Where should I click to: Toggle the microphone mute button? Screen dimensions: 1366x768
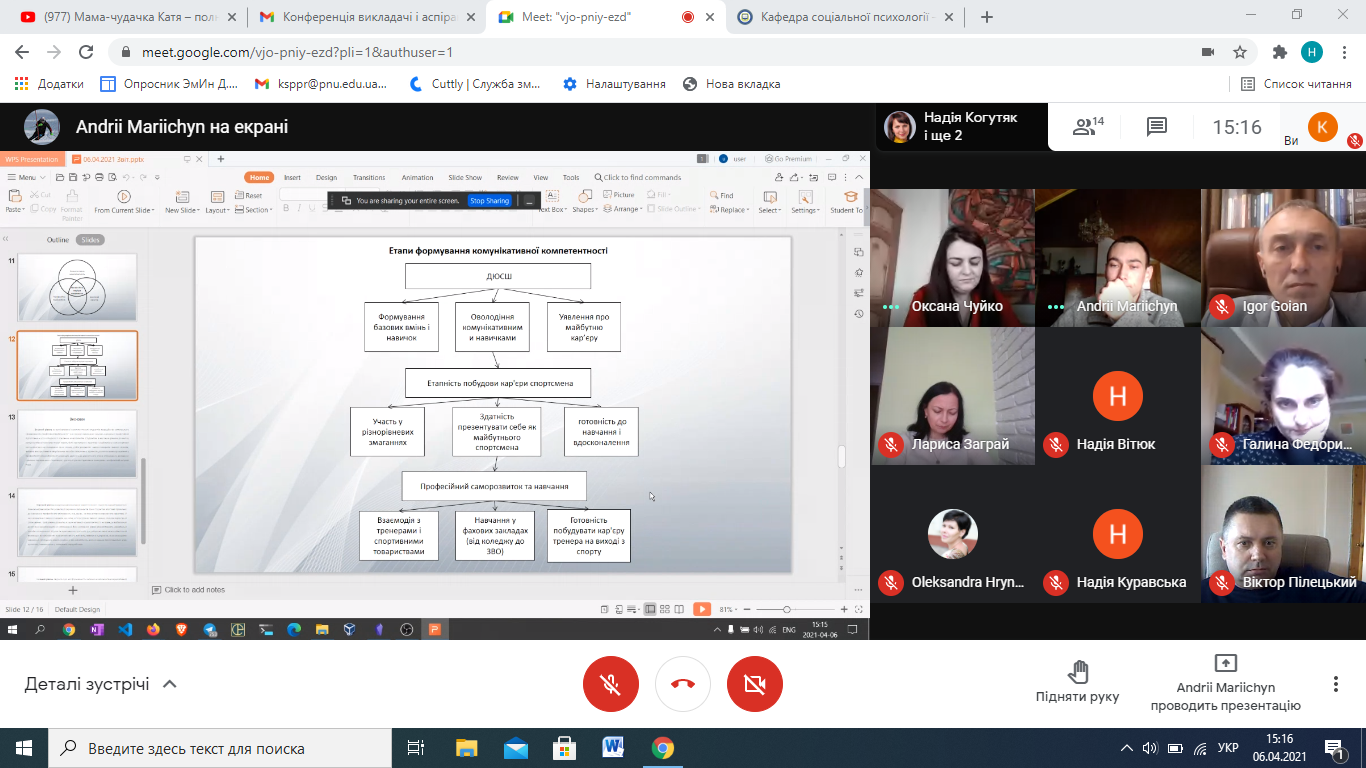pos(610,684)
